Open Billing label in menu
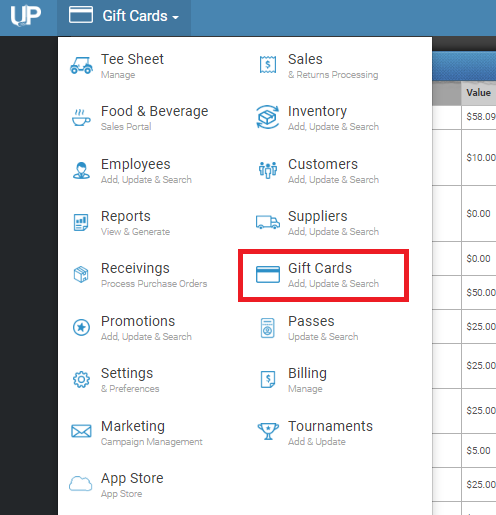 click(x=307, y=373)
